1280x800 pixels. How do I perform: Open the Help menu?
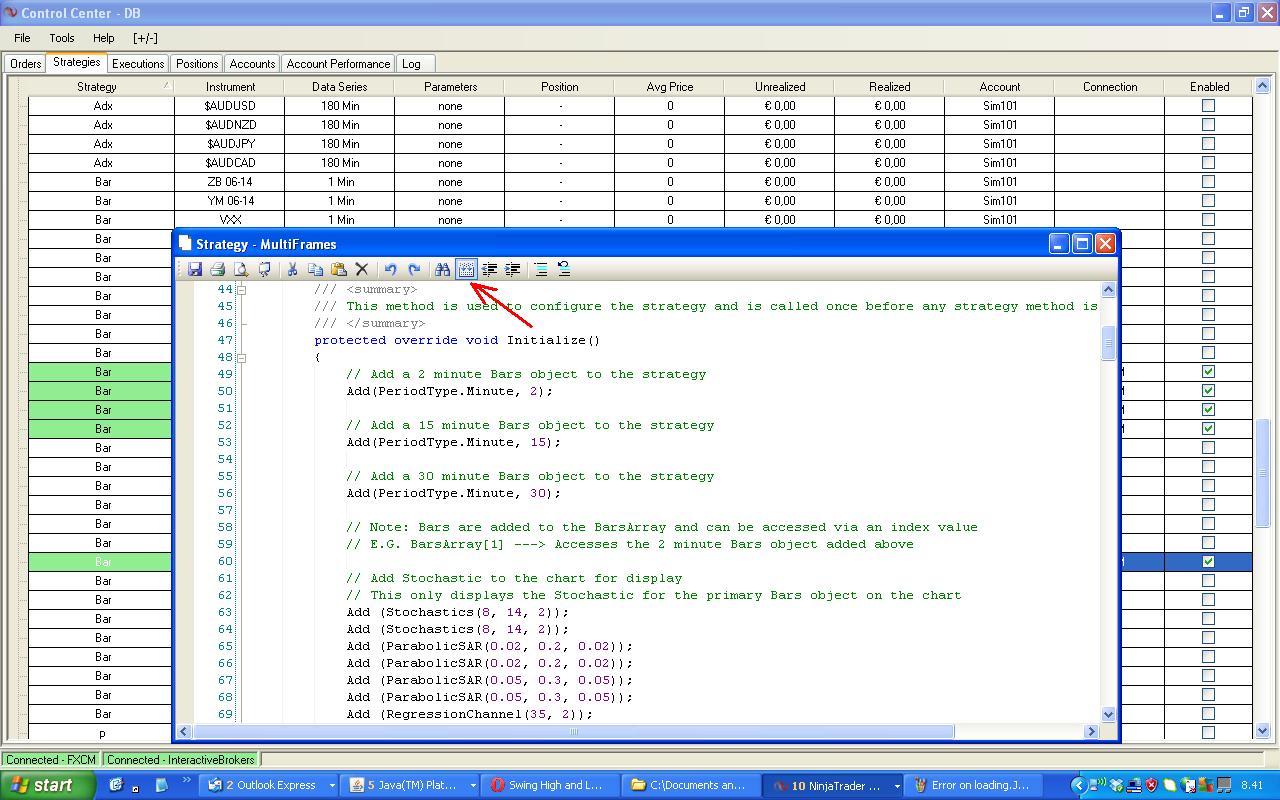click(104, 38)
